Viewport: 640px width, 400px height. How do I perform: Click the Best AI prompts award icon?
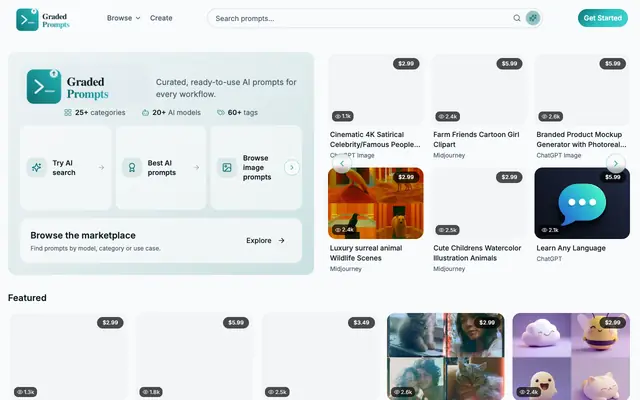click(x=132, y=167)
